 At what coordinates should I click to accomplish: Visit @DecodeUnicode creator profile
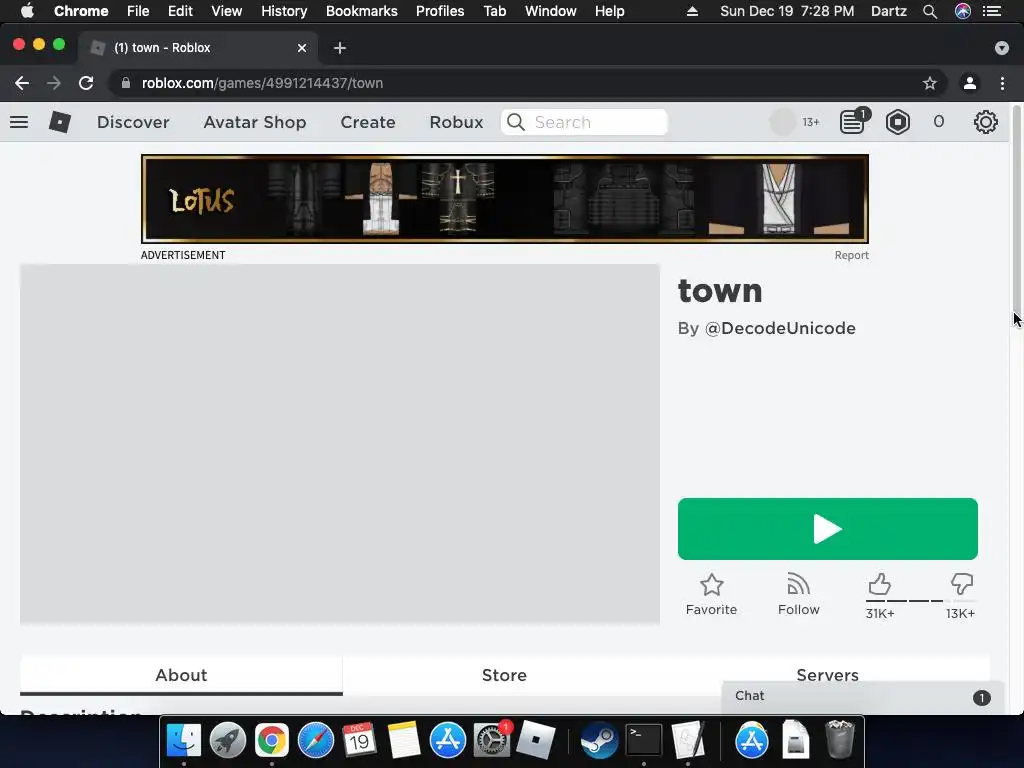(780, 328)
